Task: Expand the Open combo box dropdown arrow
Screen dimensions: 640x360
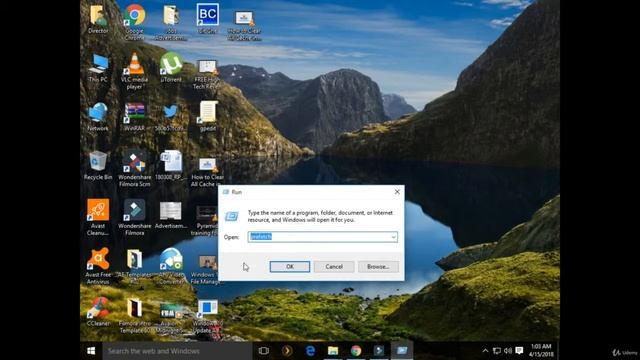Action: tap(393, 237)
